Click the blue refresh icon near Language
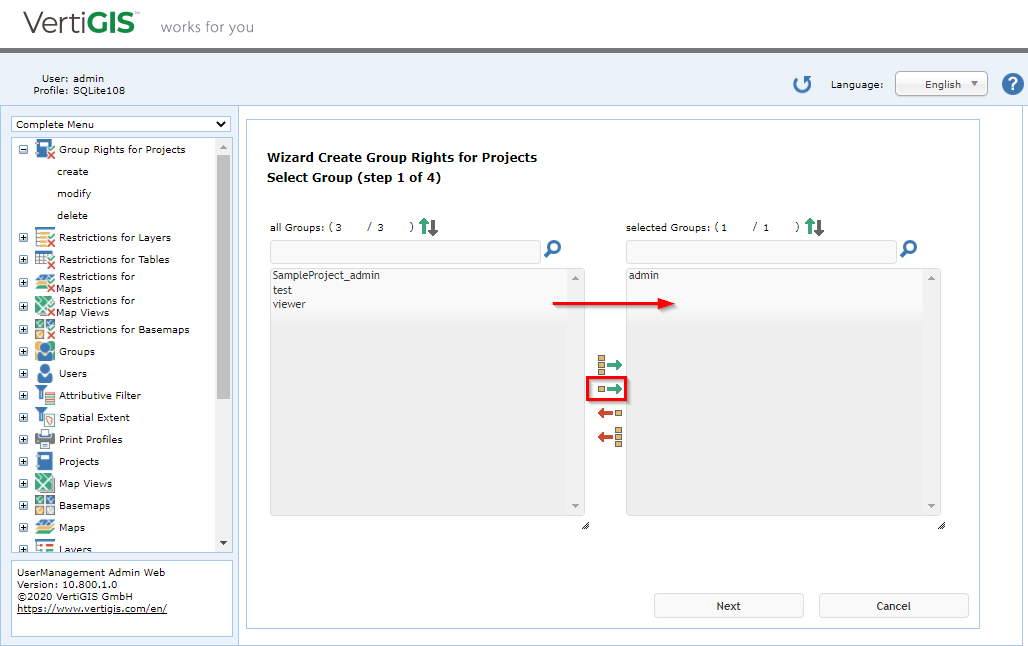The width and height of the screenshot is (1028, 646). click(802, 84)
